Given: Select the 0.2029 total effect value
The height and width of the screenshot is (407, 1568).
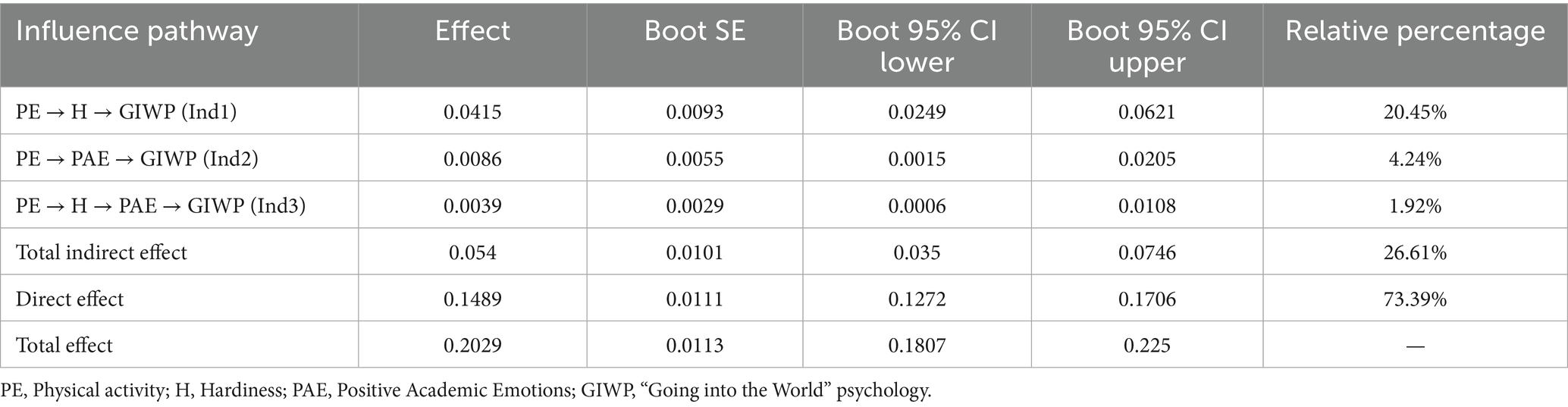Looking at the screenshot, I should point(472,345).
